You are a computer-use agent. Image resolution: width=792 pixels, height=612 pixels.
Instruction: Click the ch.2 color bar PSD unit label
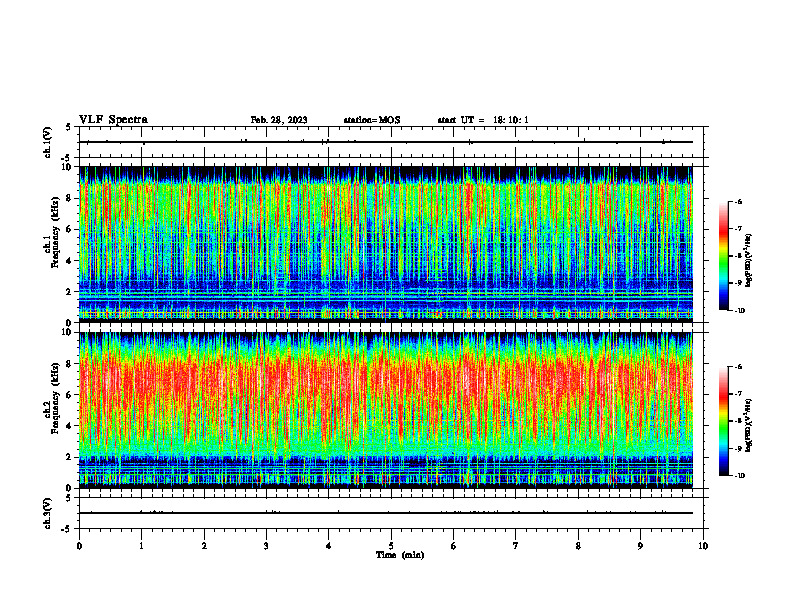point(749,425)
